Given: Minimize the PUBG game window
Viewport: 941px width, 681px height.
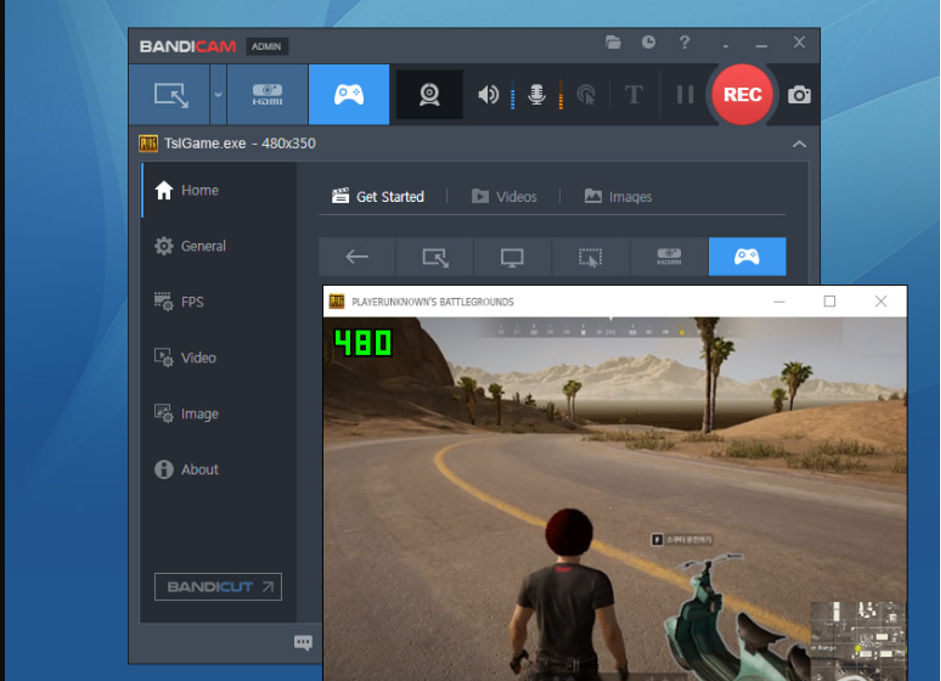Looking at the screenshot, I should [x=779, y=301].
